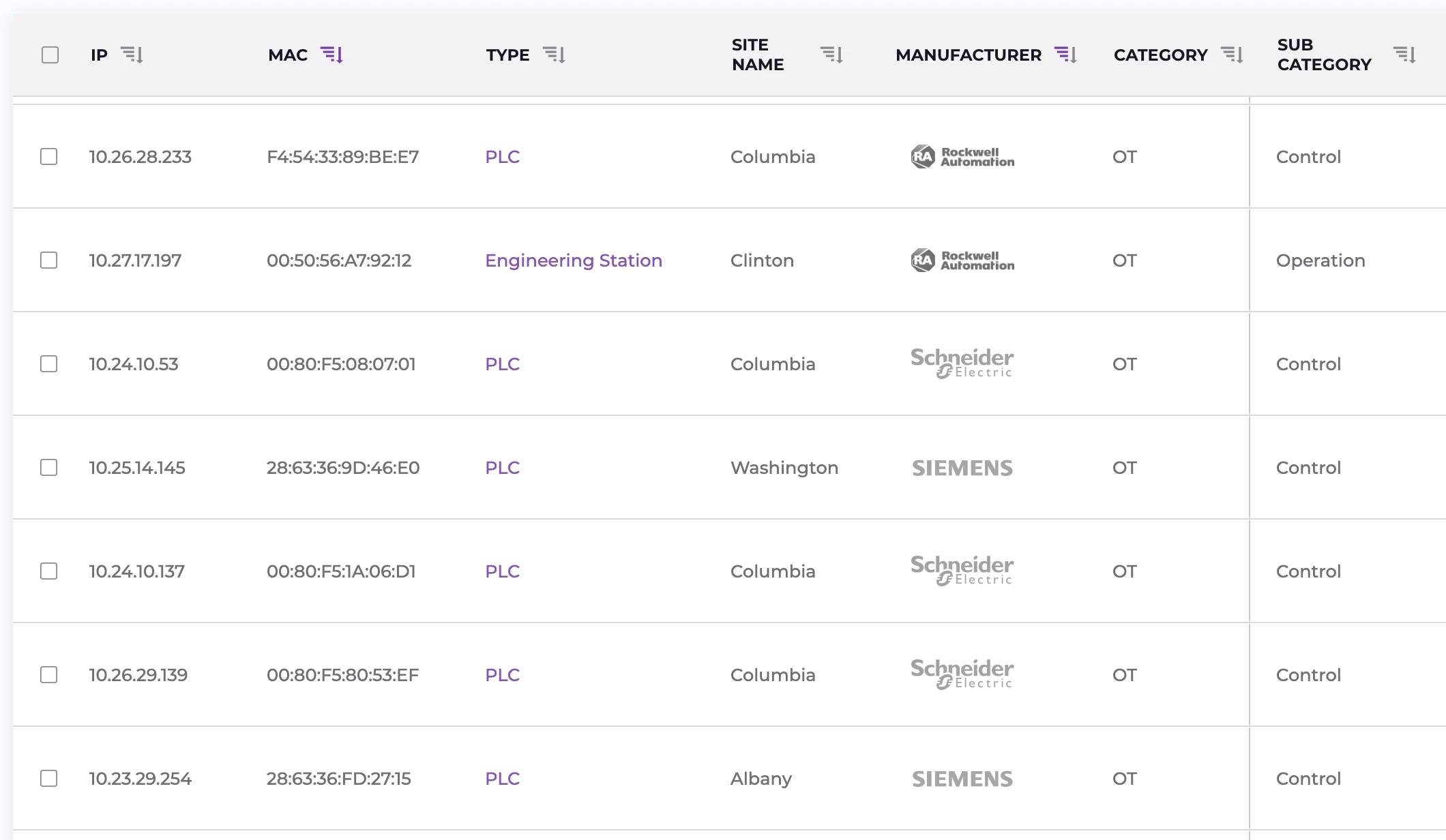Click PLC link in Washington row

502,468
